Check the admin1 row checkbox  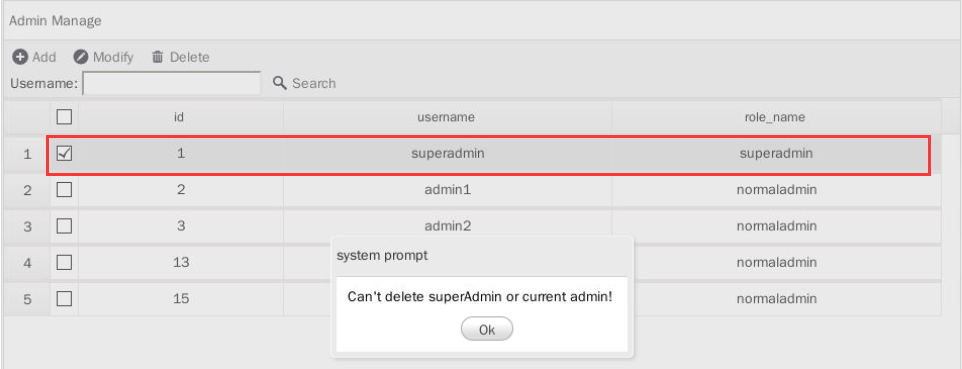64,190
